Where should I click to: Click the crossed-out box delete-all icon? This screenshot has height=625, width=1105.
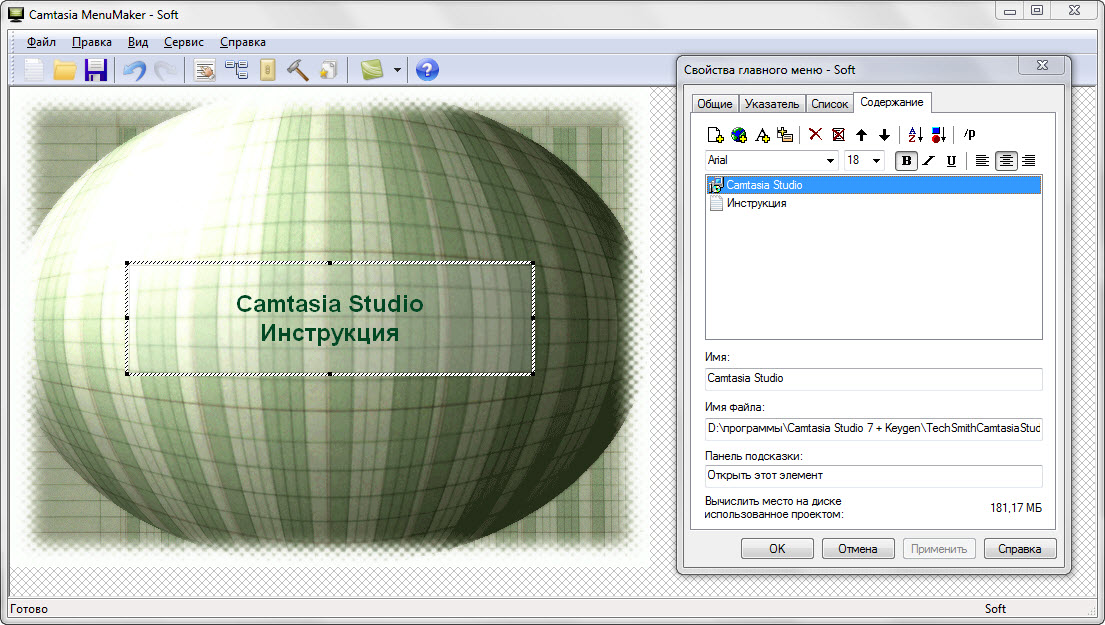[839, 135]
